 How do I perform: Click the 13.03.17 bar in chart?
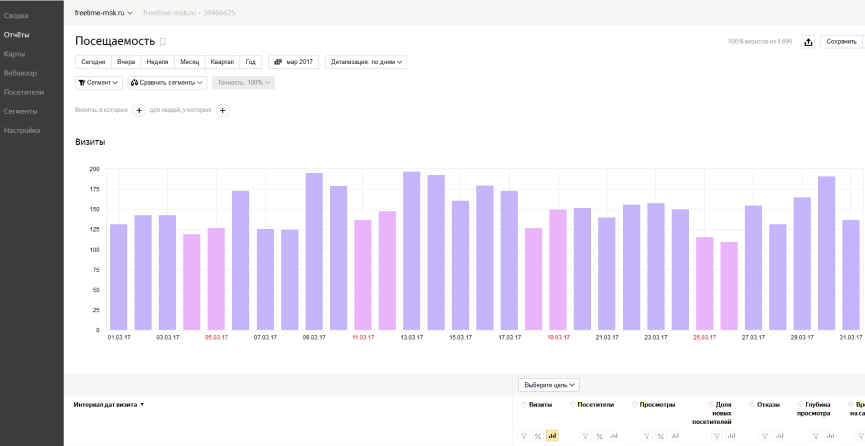(x=412, y=251)
